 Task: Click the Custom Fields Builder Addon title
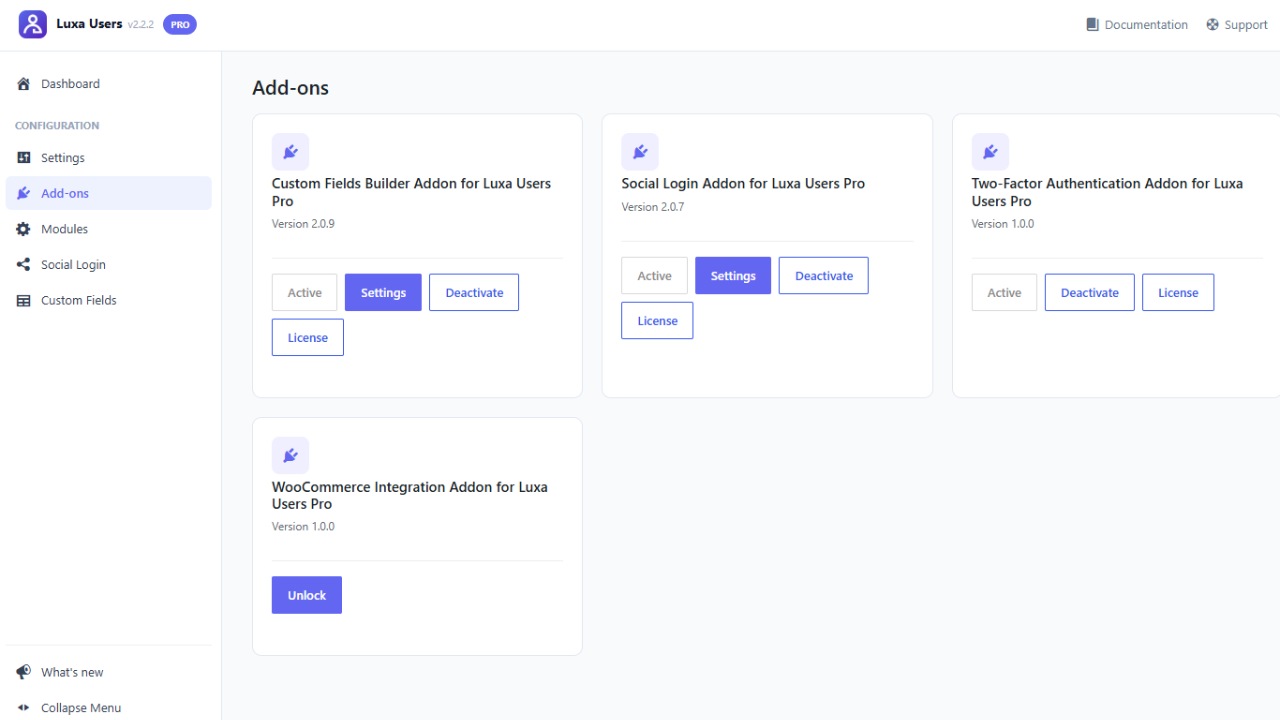(412, 192)
